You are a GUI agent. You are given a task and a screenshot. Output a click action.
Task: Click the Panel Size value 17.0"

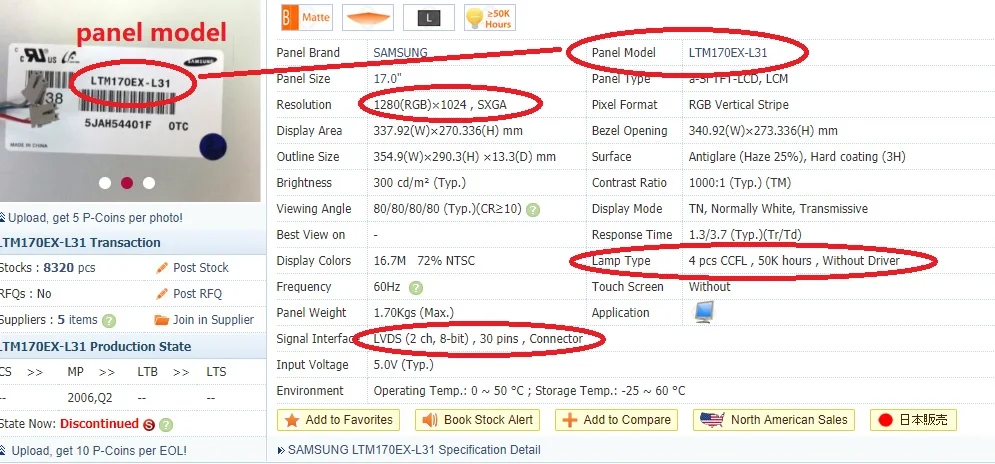(x=387, y=79)
